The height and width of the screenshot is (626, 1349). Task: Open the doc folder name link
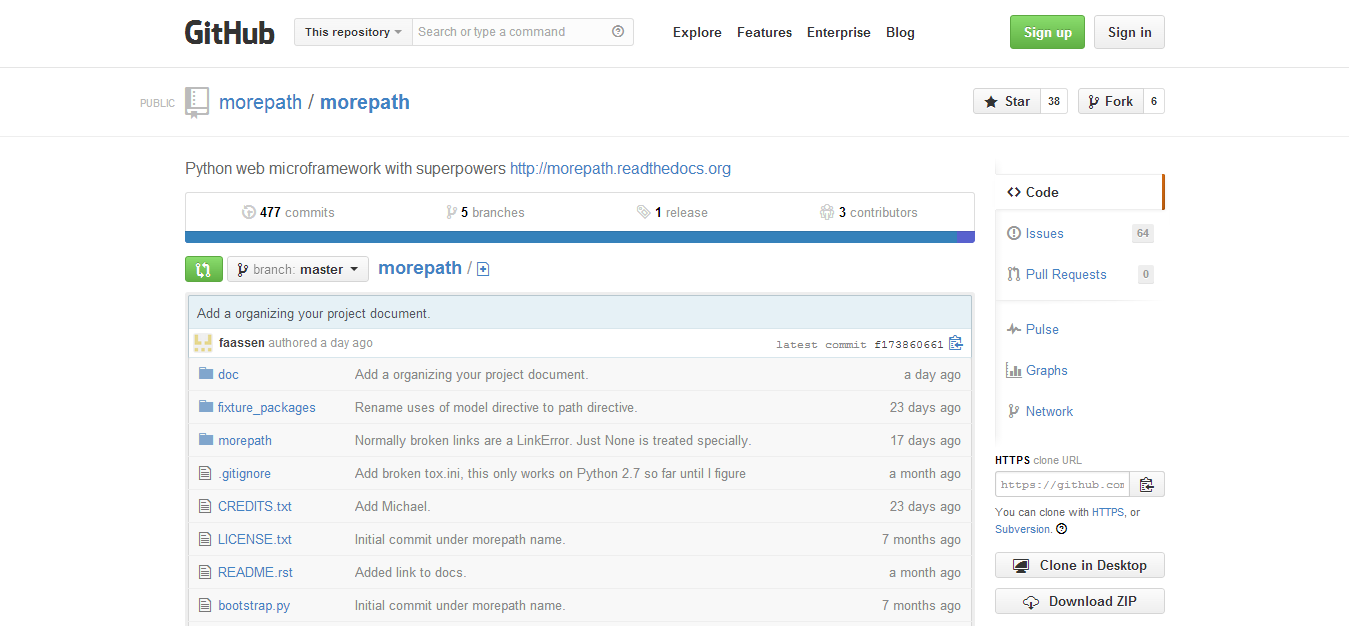(228, 374)
